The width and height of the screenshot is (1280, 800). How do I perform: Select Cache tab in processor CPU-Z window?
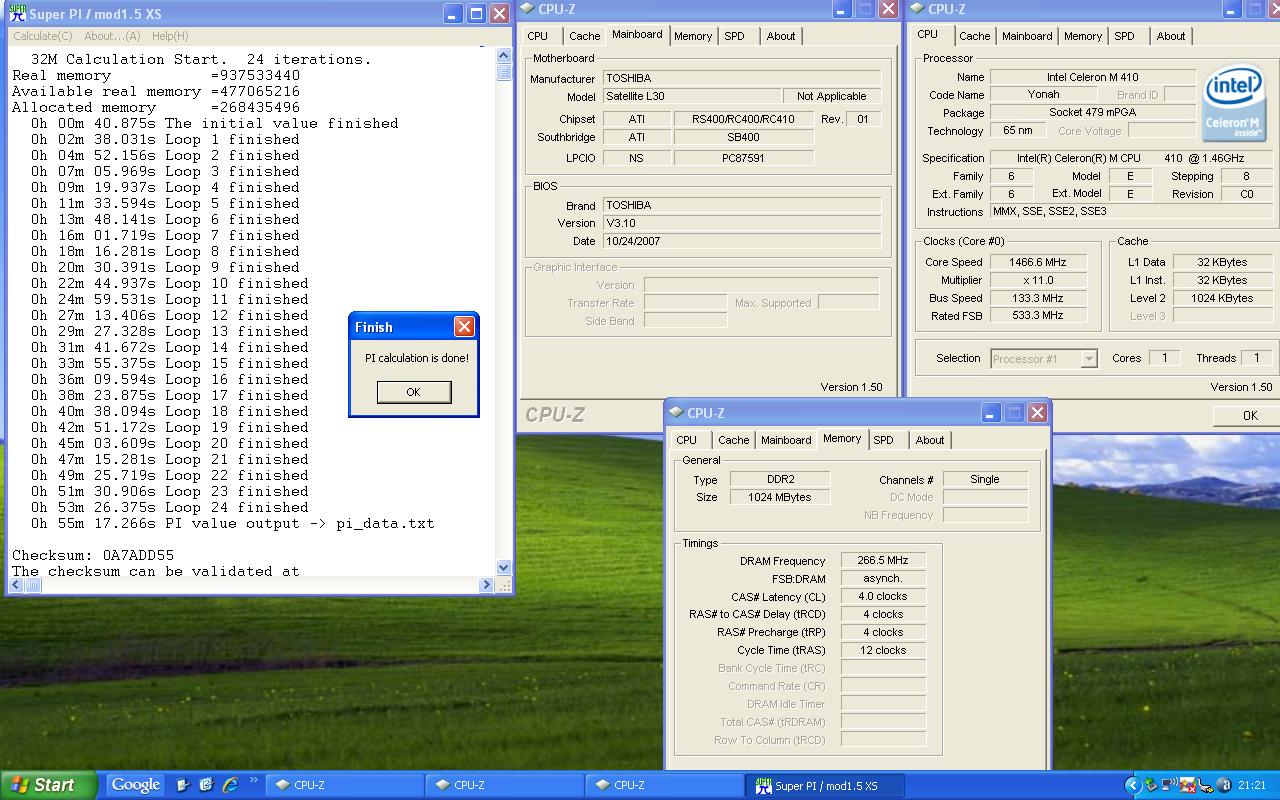point(974,36)
